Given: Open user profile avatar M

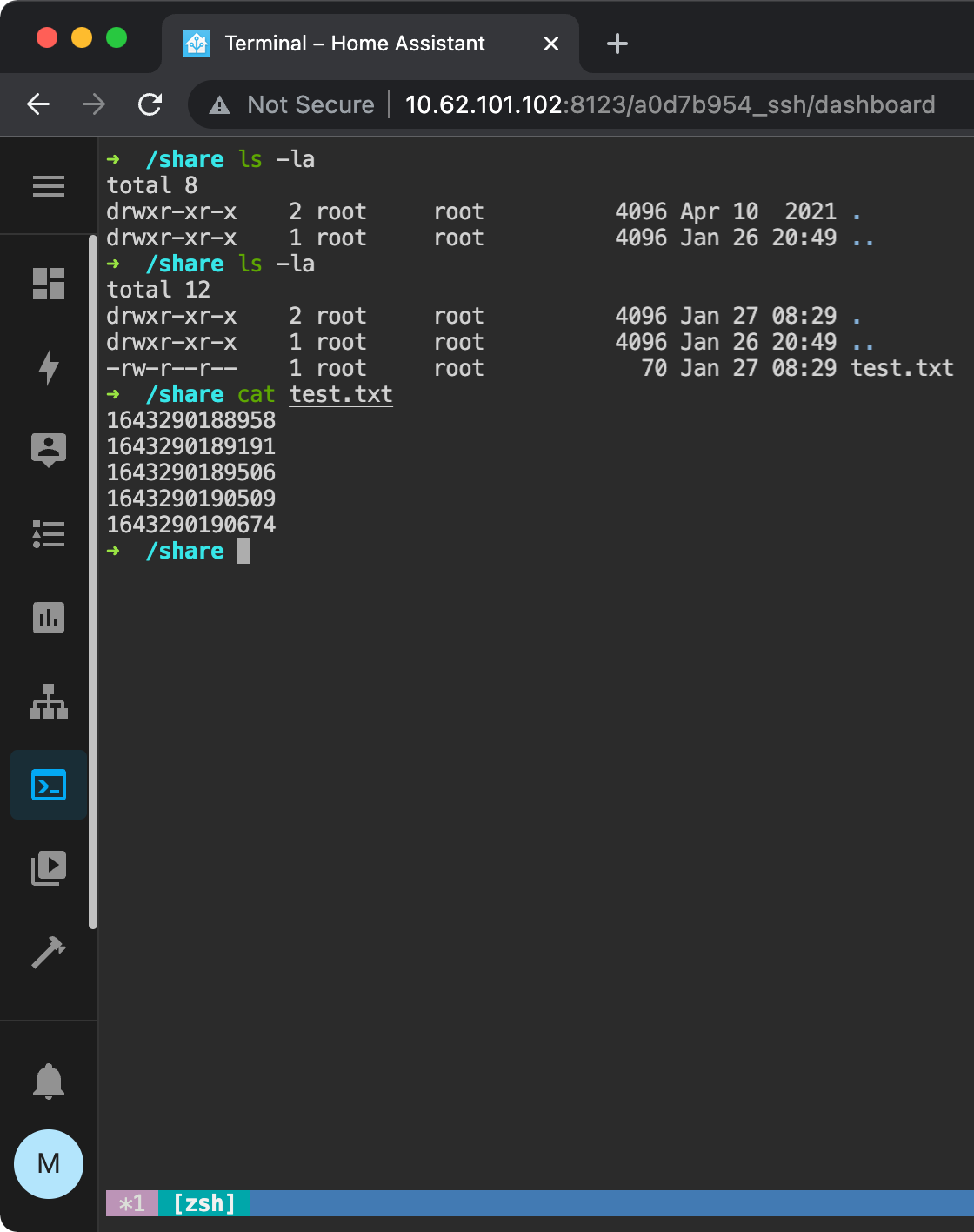Looking at the screenshot, I should pyautogui.click(x=49, y=1163).
